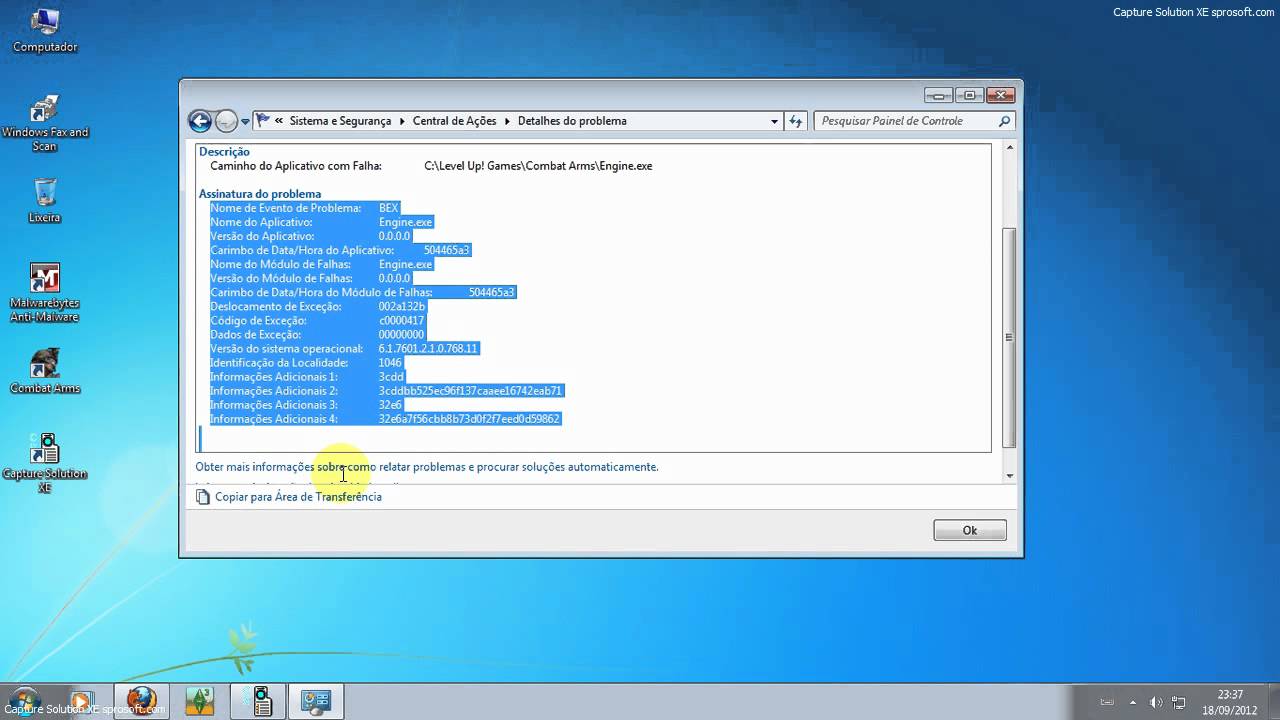The image size is (1280, 720).
Task: Open arrow after Sistema e Segurança breadcrumb
Action: [x=402, y=121]
